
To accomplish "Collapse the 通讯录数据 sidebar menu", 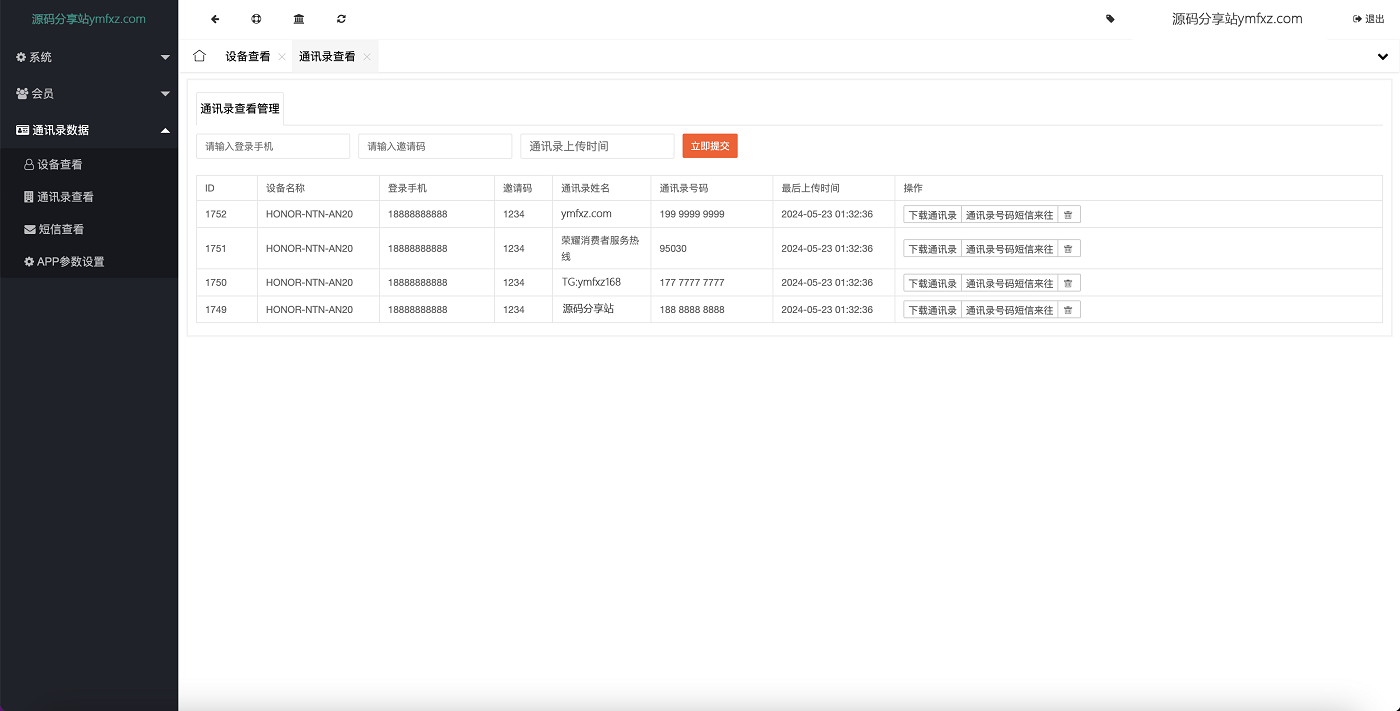I will (x=89, y=130).
